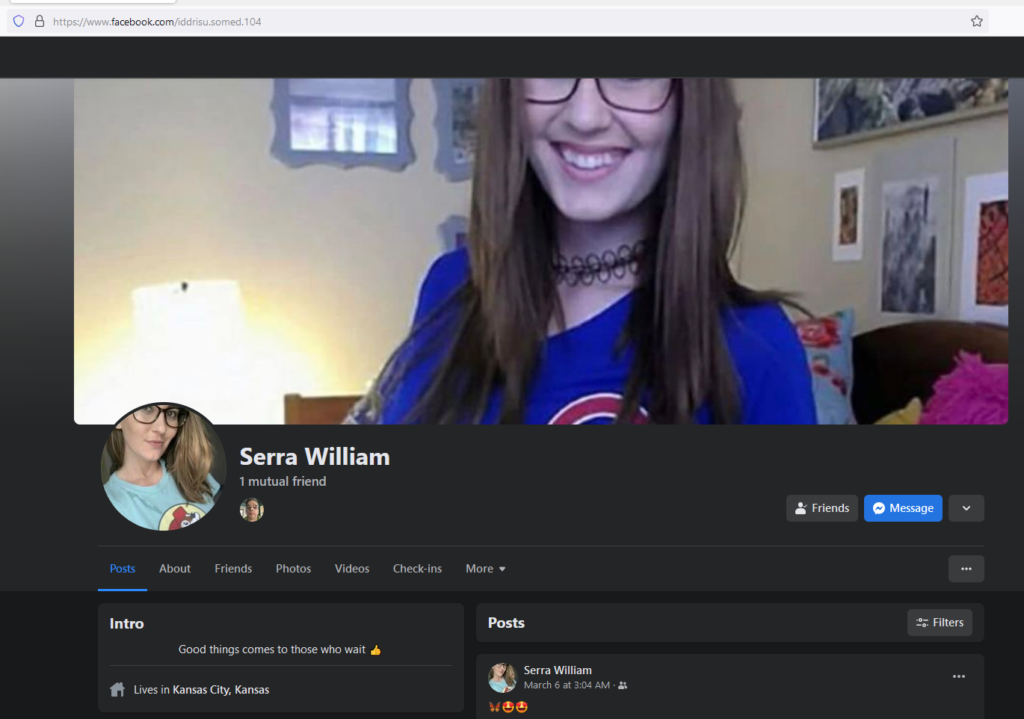Click the mutual friend's small avatar

pos(251,509)
